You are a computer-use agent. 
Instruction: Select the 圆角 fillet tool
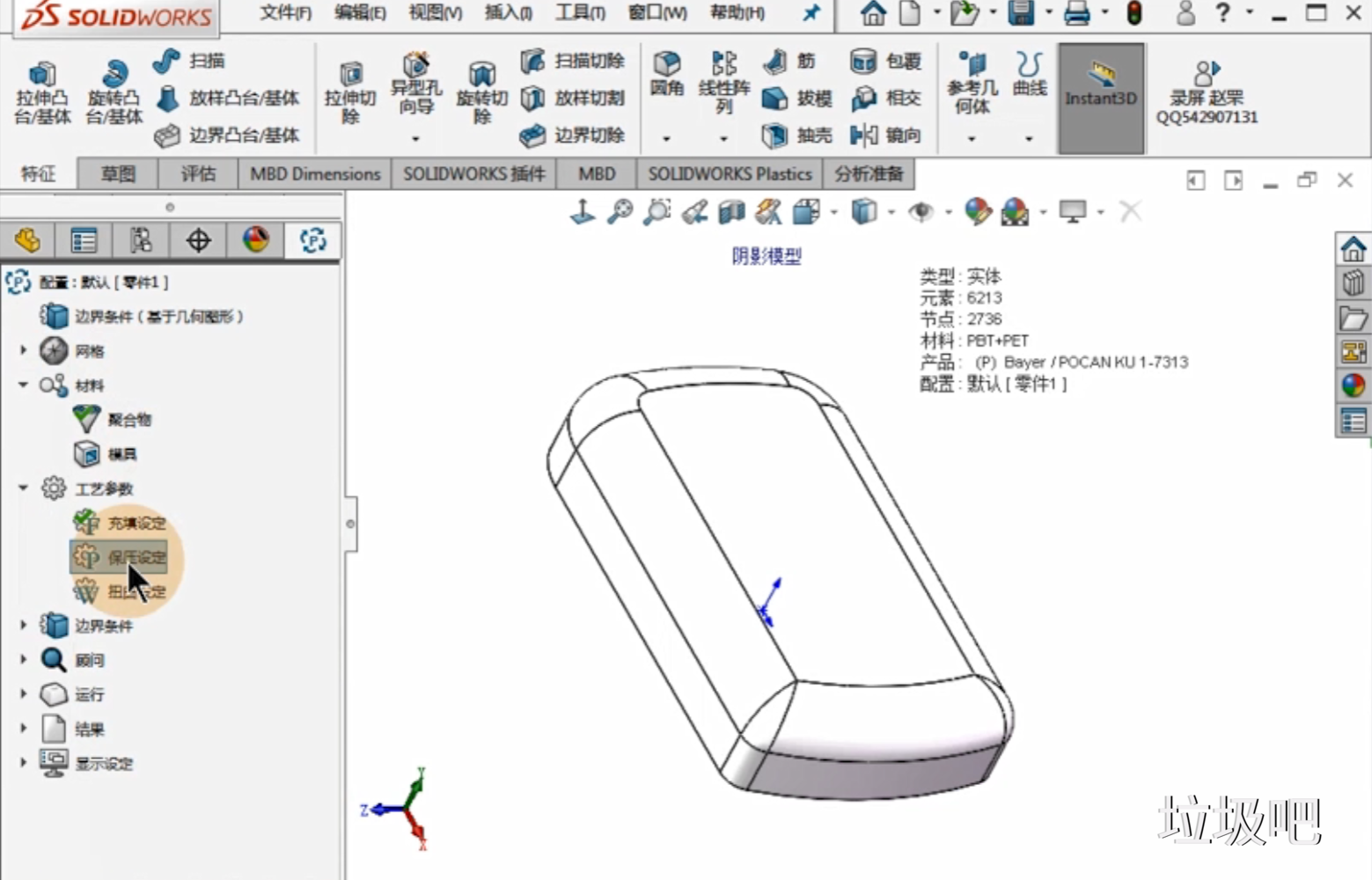point(666,74)
